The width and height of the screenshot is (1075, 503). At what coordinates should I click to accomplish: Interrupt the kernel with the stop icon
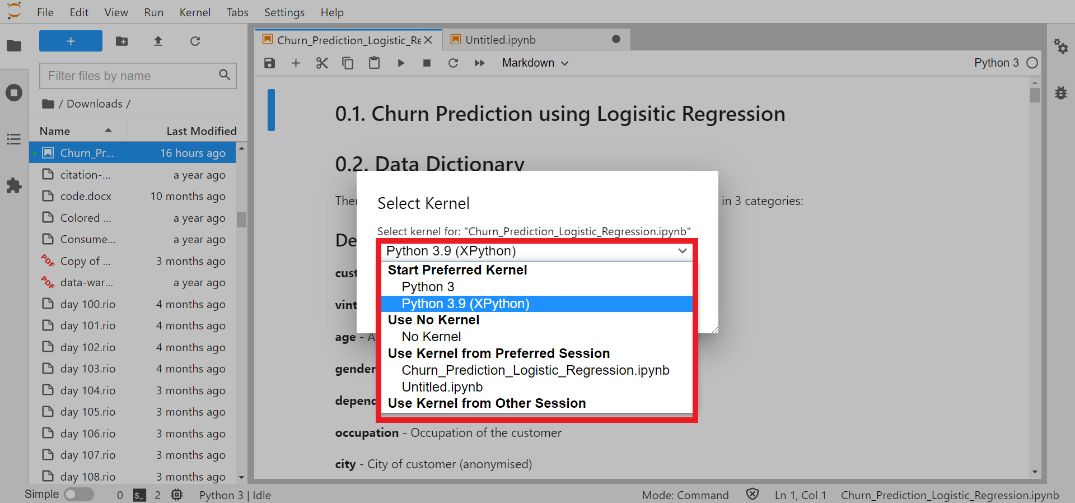pyautogui.click(x=426, y=63)
